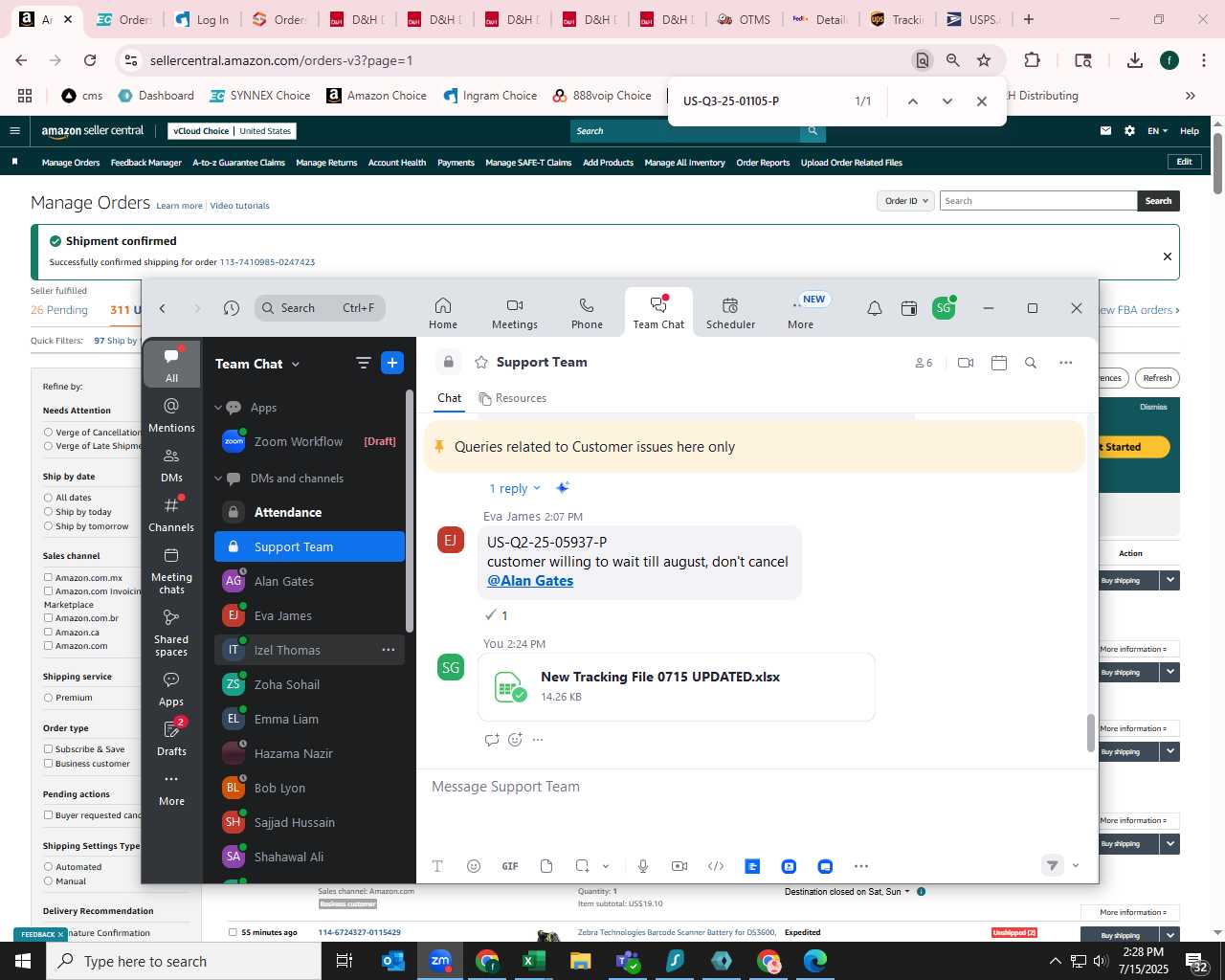1225x980 pixels.
Task: Reply to the tracking file message
Action: [x=492, y=739]
